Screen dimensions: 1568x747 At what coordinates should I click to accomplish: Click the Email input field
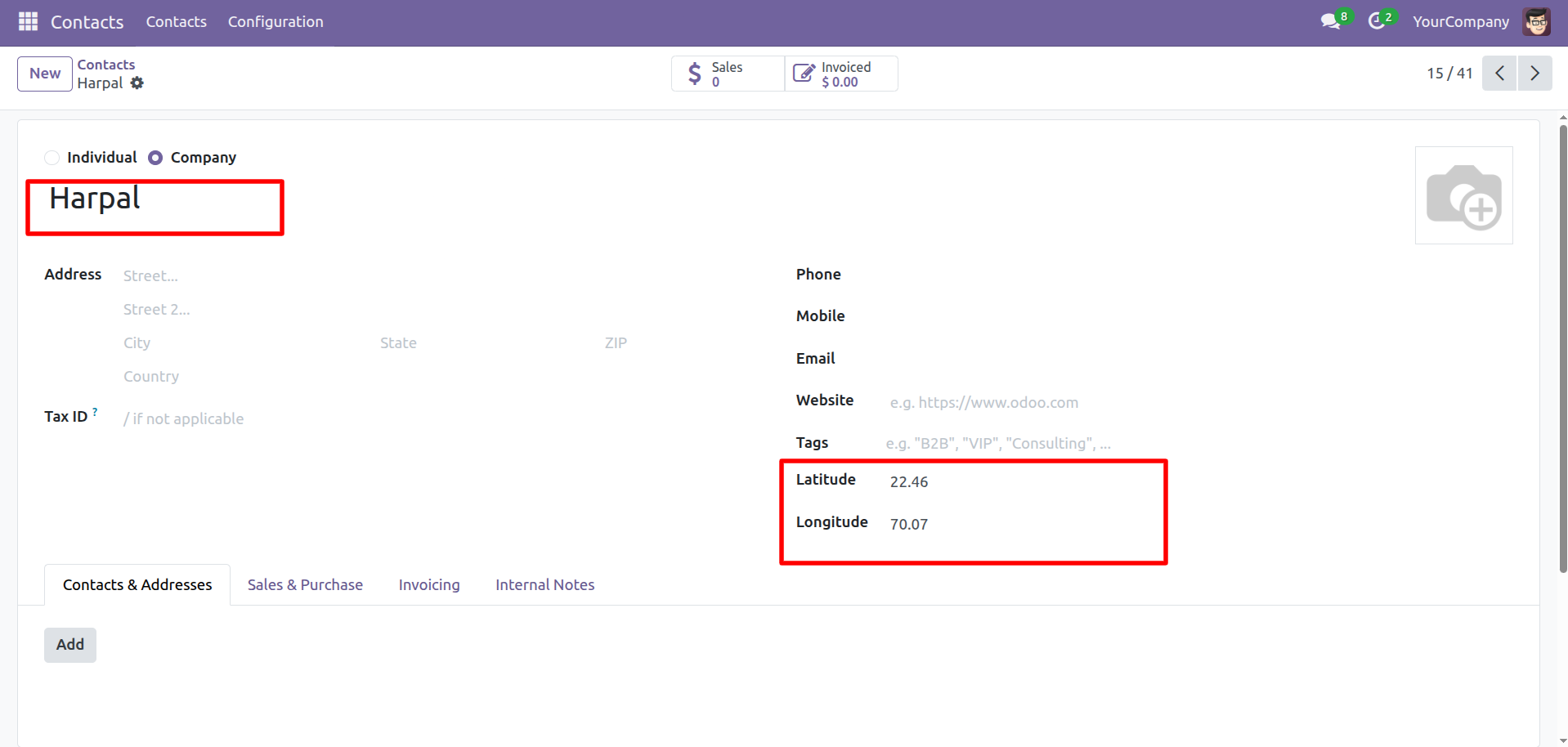(x=1200, y=360)
